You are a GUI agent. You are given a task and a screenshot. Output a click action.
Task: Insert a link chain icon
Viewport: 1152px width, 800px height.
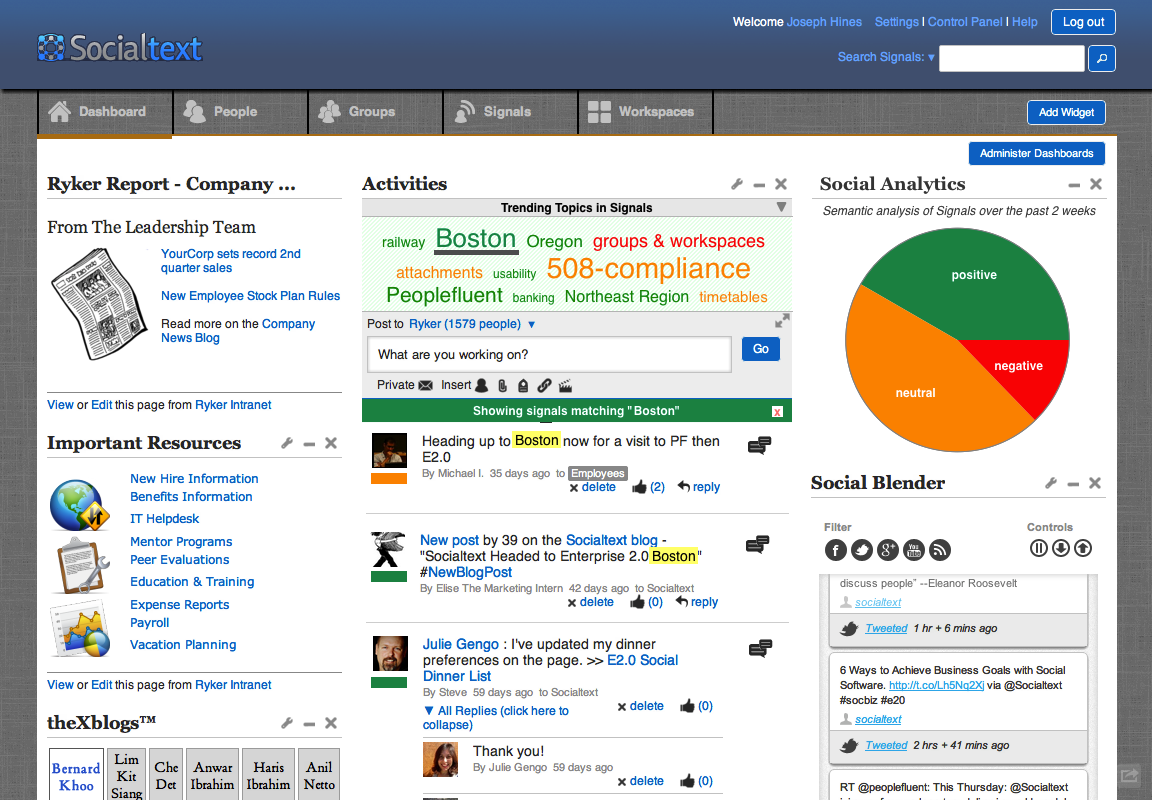coord(544,385)
